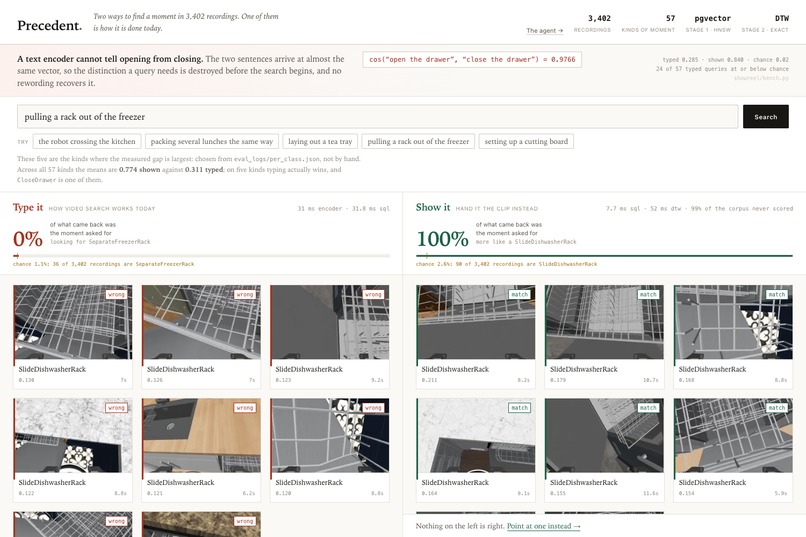
Task: Click the "3,402 RECORDINGS" stat
Action: (593, 24)
